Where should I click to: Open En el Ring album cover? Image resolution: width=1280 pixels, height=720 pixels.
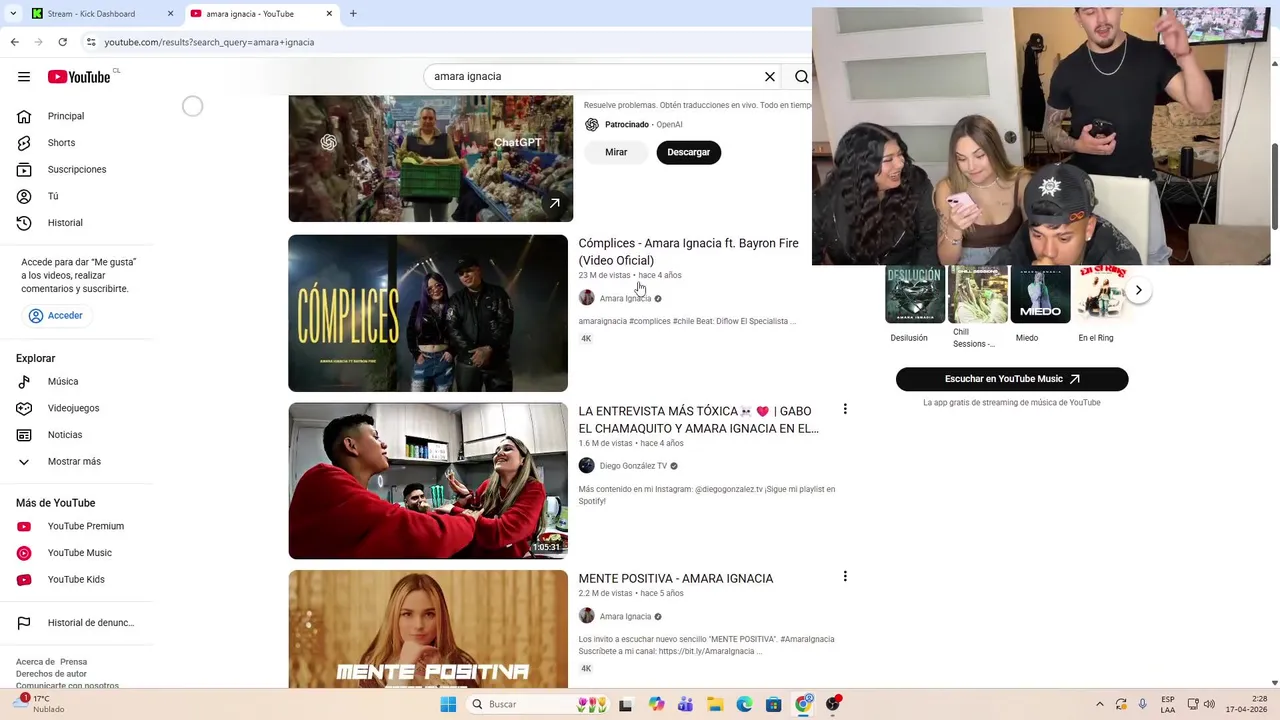pos(1103,294)
